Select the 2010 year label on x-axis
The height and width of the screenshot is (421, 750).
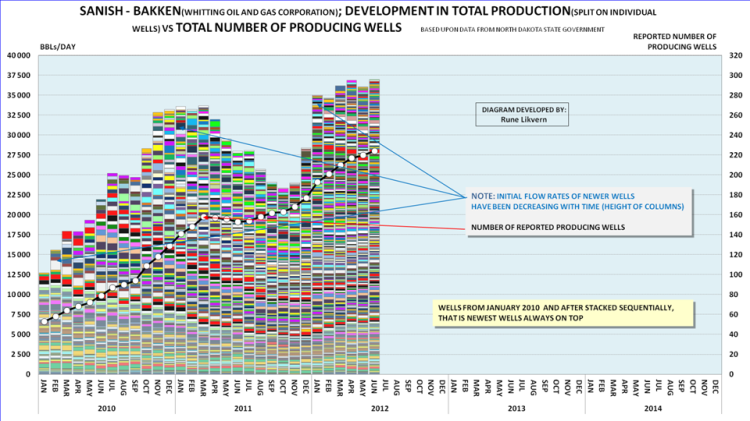tap(106, 409)
